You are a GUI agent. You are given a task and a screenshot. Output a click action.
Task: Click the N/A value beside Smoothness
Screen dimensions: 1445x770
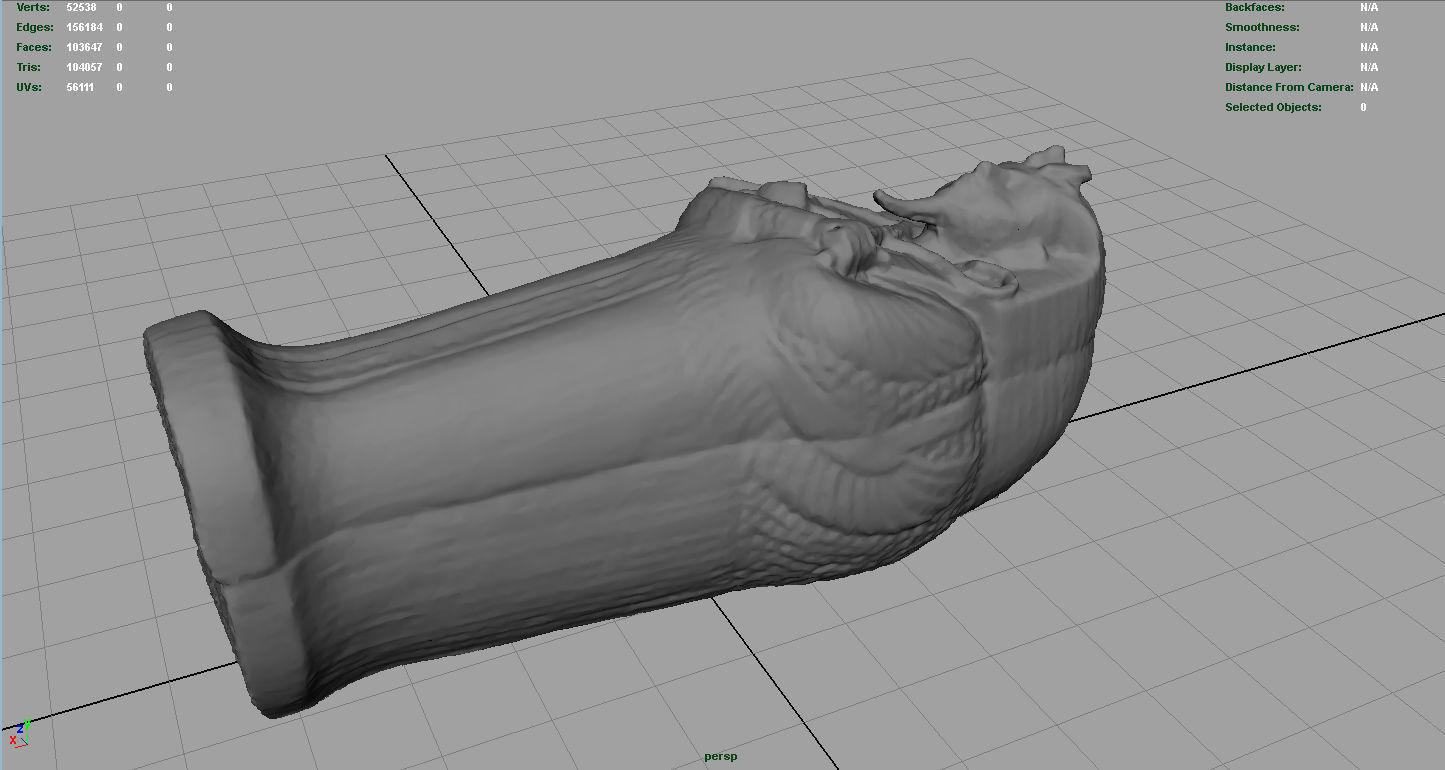tap(1369, 27)
